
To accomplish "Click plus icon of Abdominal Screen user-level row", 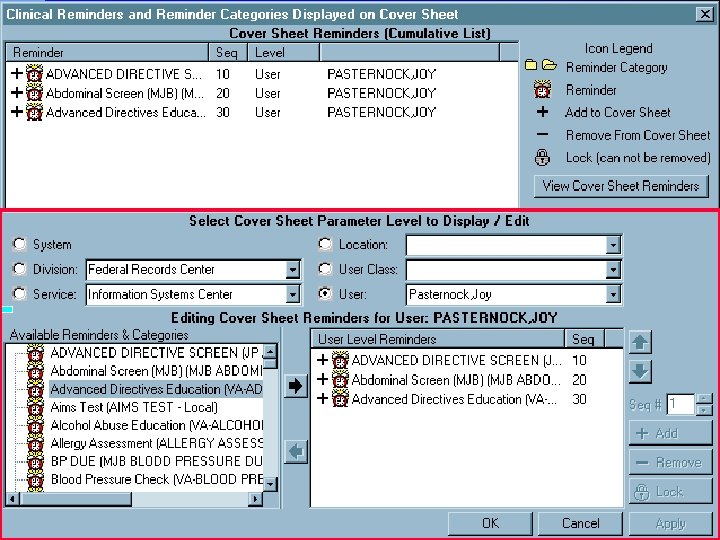I will 322,380.
